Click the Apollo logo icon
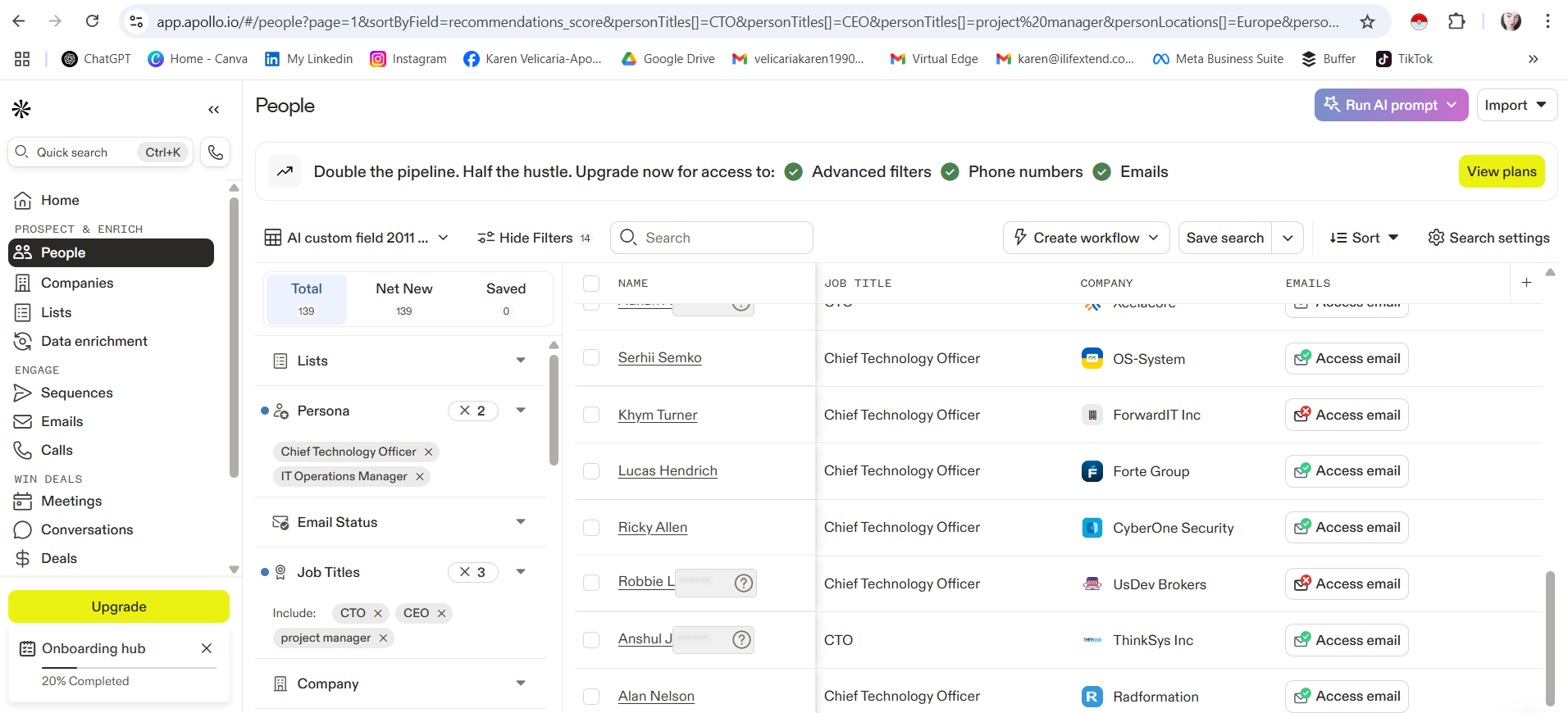Viewport: 1568px width, 713px height. click(22, 109)
